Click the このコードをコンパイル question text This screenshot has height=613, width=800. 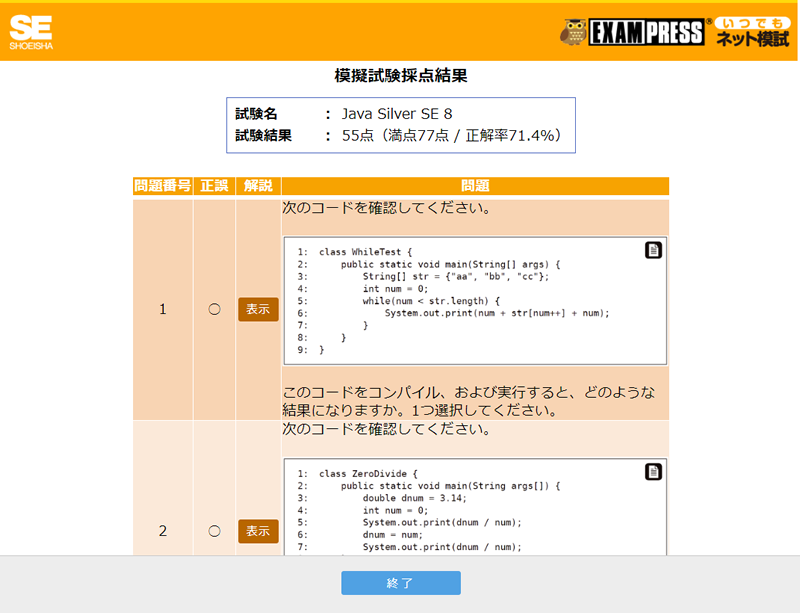pyautogui.click(x=468, y=401)
